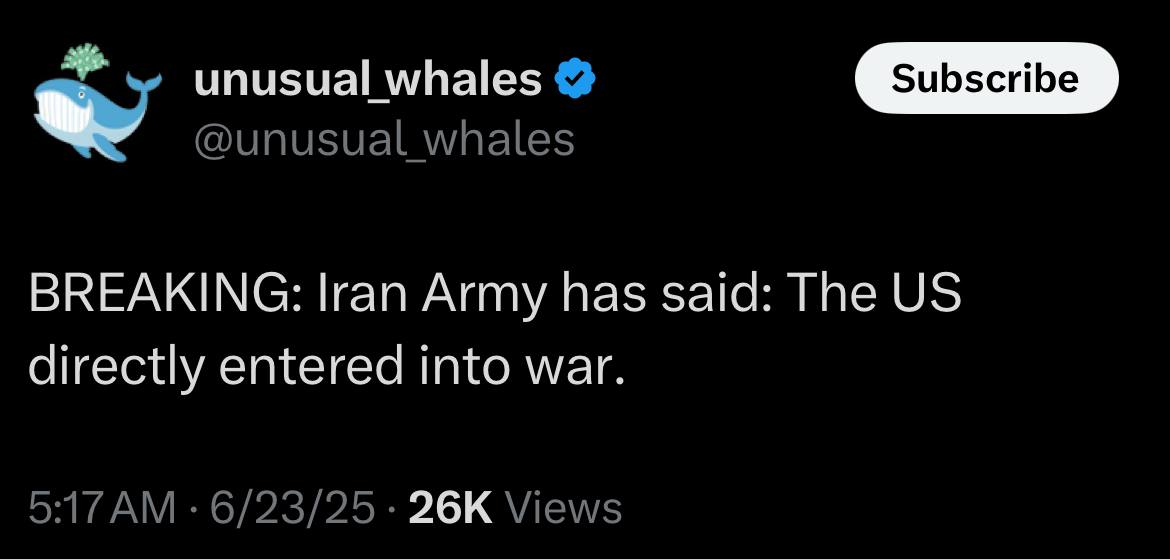Click the bold 26K view count
Viewport: 1170px width, 559px height.
click(451, 508)
